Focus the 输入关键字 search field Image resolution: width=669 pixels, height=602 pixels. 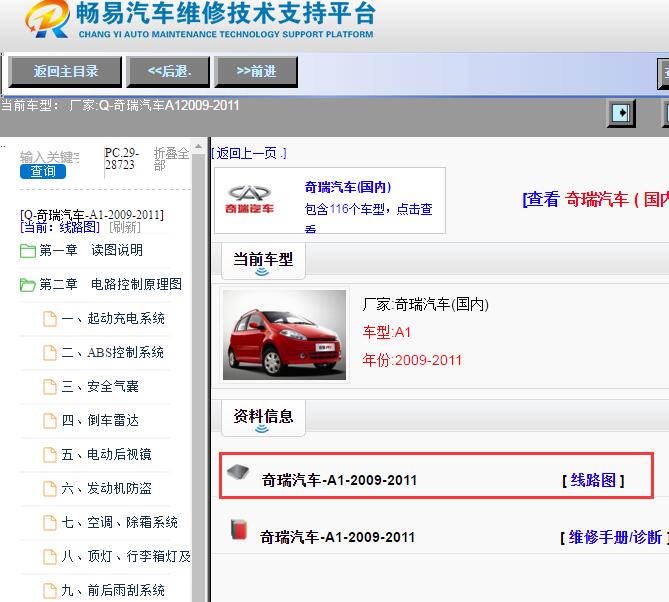click(x=49, y=157)
